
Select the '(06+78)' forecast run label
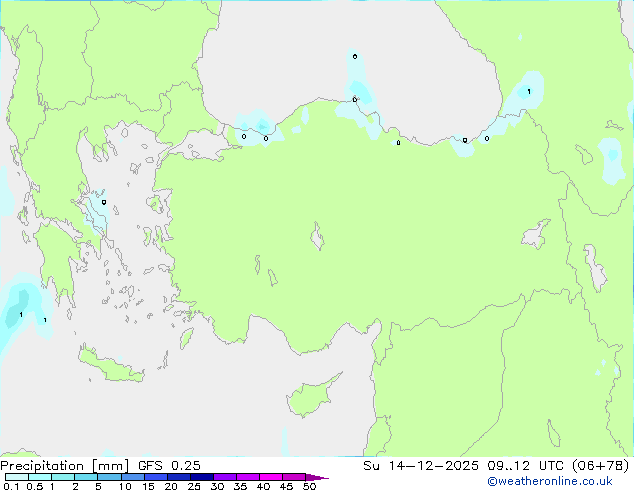tap(600, 466)
